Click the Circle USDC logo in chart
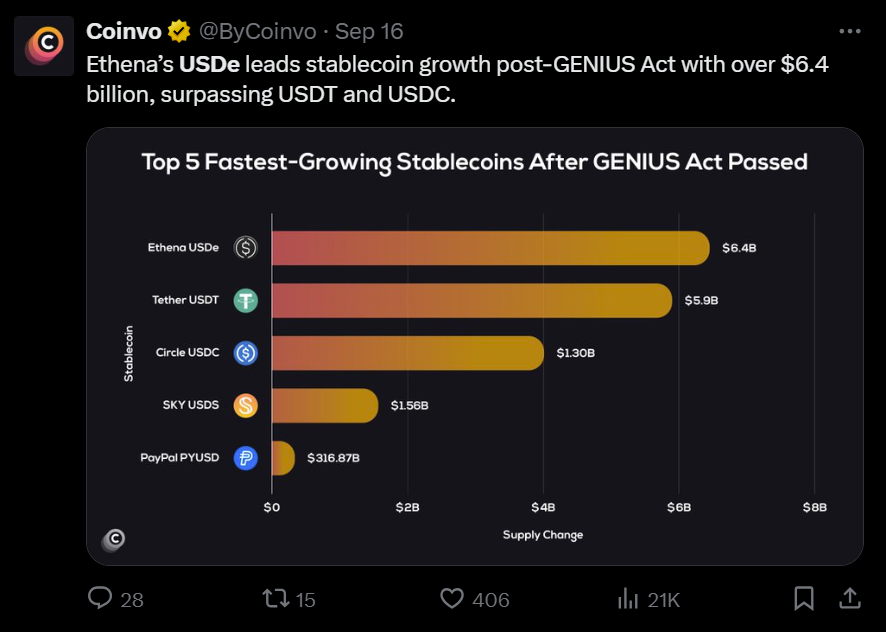 245,353
